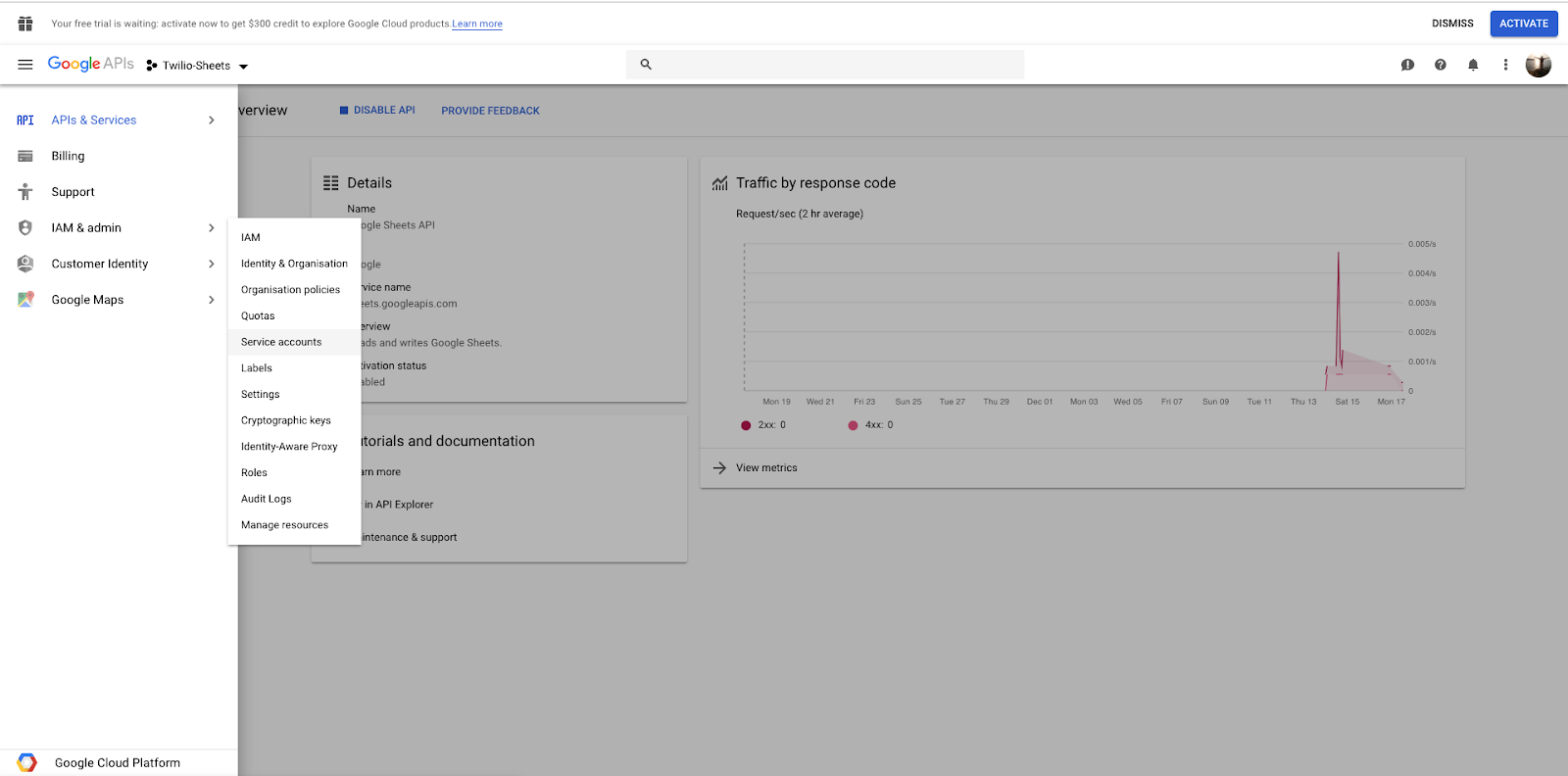Click the Support person icon
The height and width of the screenshot is (776, 1568).
pyautogui.click(x=25, y=192)
